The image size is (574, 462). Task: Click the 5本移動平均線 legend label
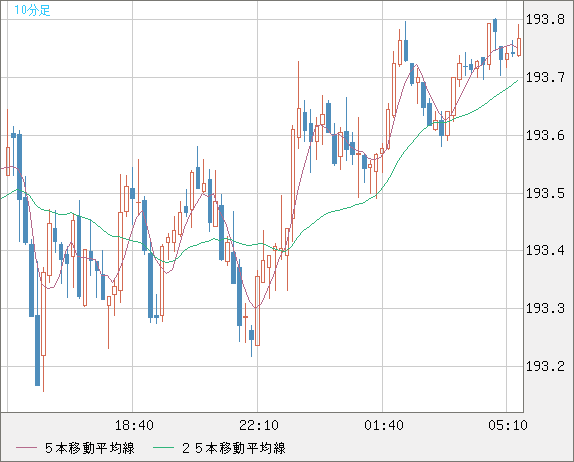pos(90,448)
